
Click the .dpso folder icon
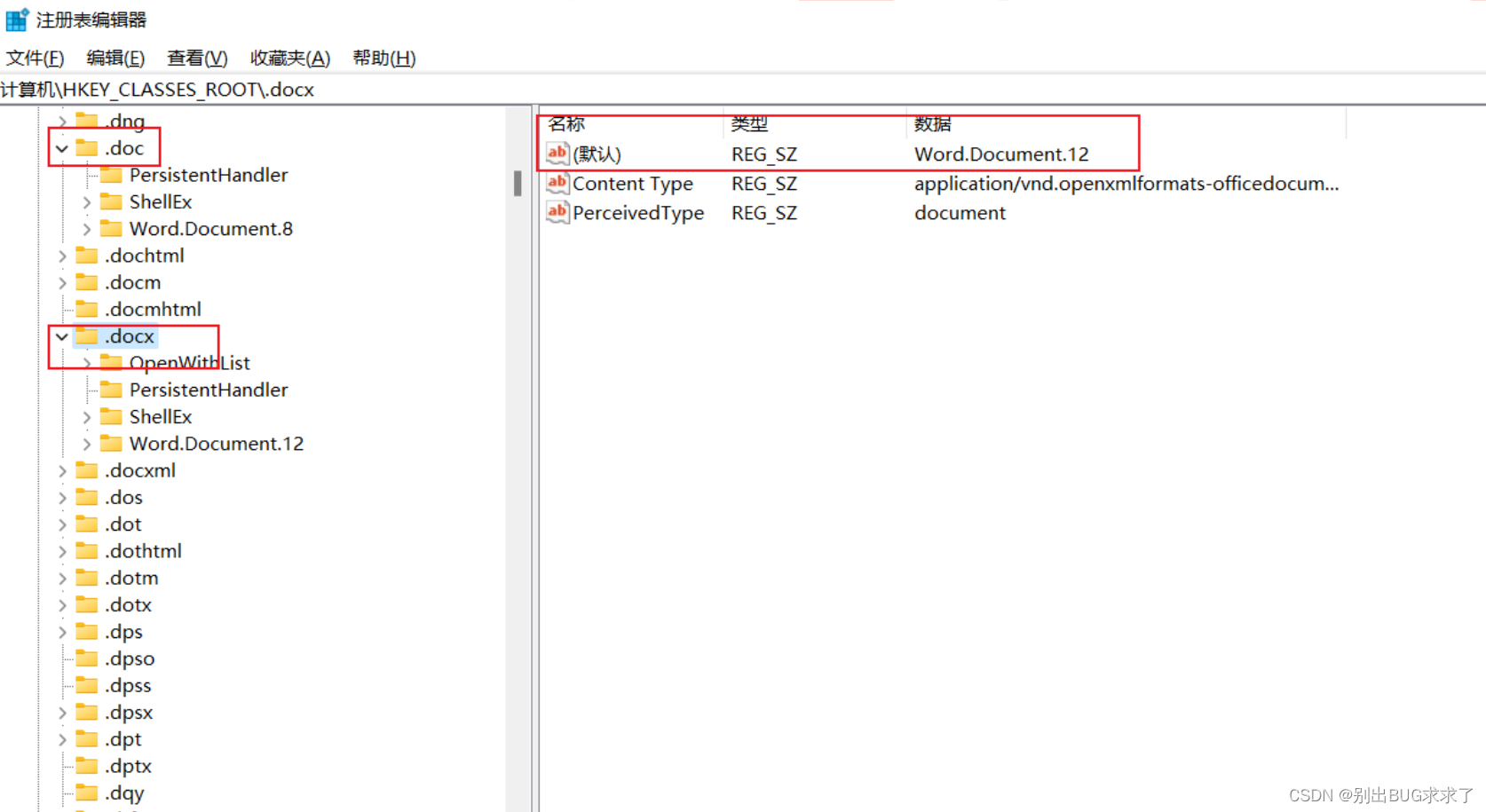coord(87,658)
